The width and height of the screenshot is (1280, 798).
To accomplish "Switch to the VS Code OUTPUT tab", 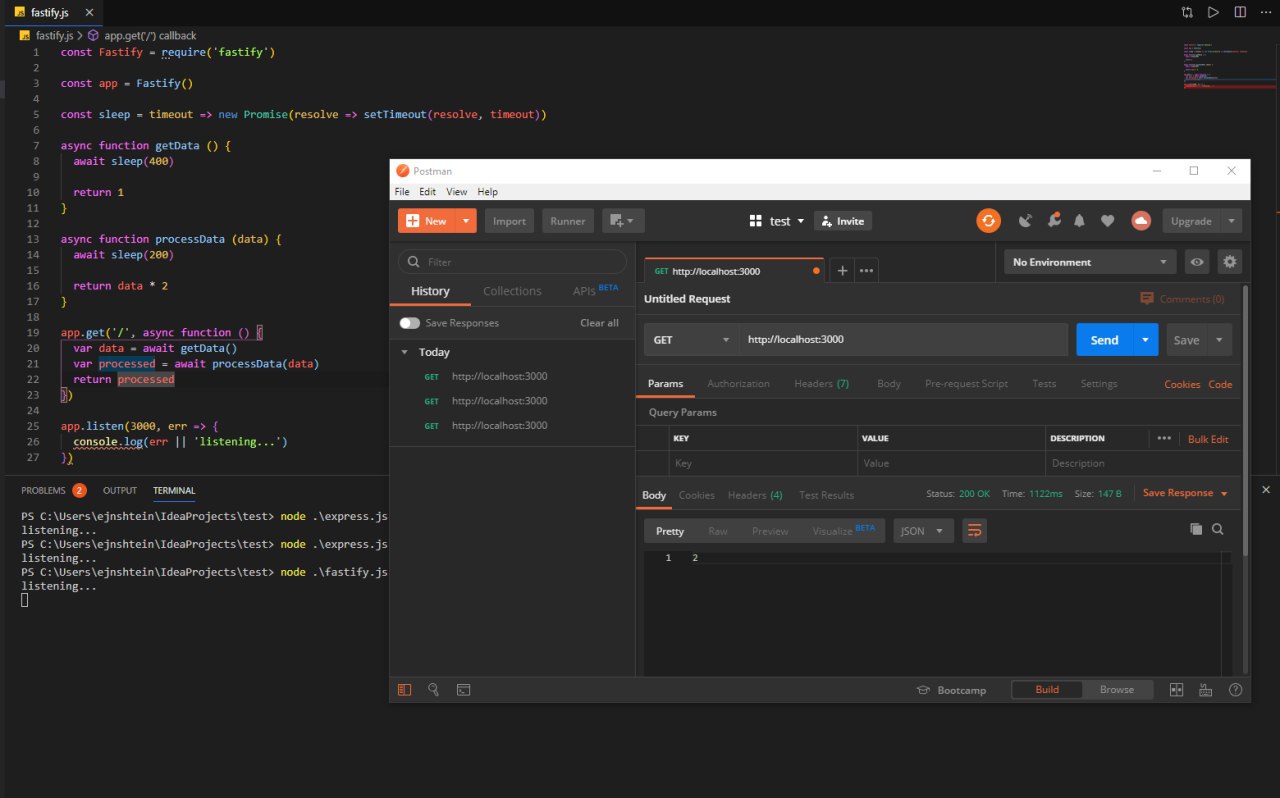I will point(120,491).
